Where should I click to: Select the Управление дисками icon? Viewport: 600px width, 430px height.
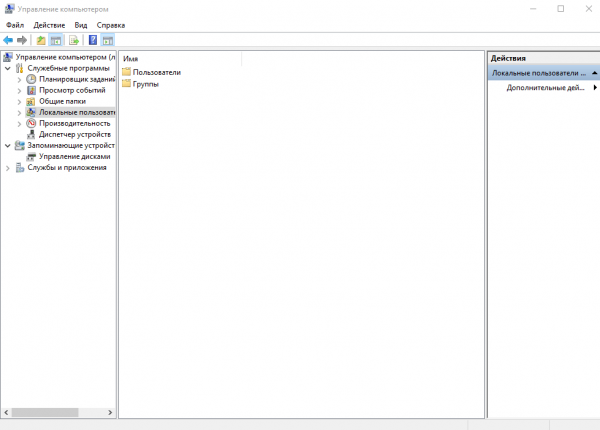pos(31,156)
